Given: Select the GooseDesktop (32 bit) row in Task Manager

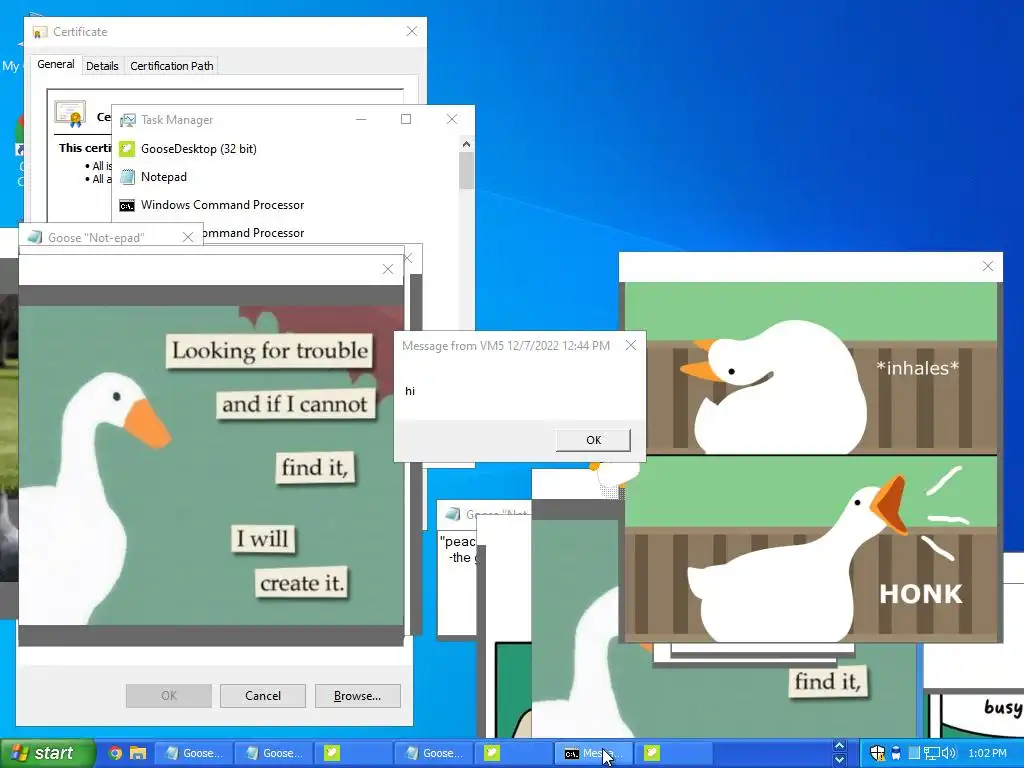Looking at the screenshot, I should (287, 149).
